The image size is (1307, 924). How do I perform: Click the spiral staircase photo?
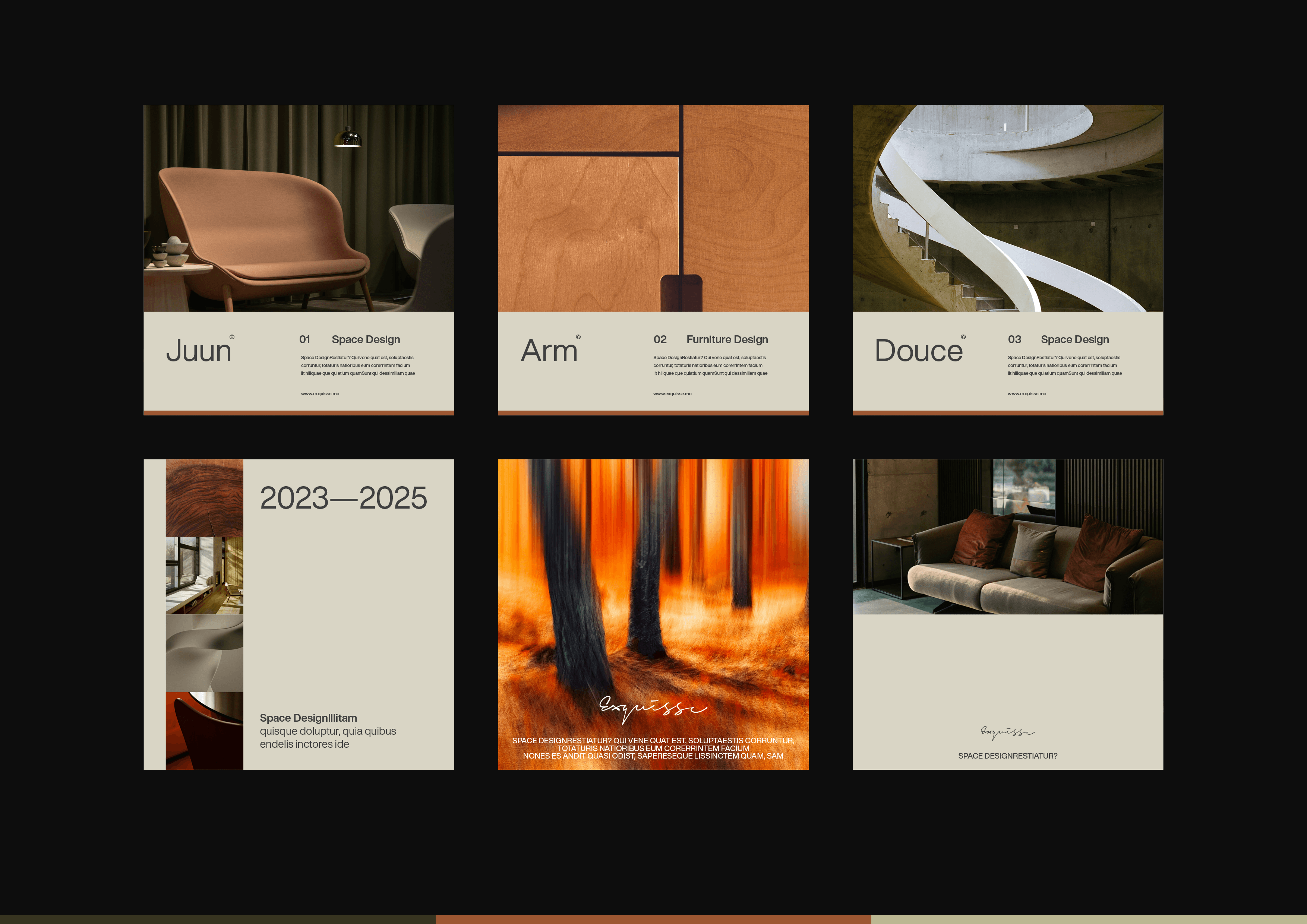point(1008,208)
